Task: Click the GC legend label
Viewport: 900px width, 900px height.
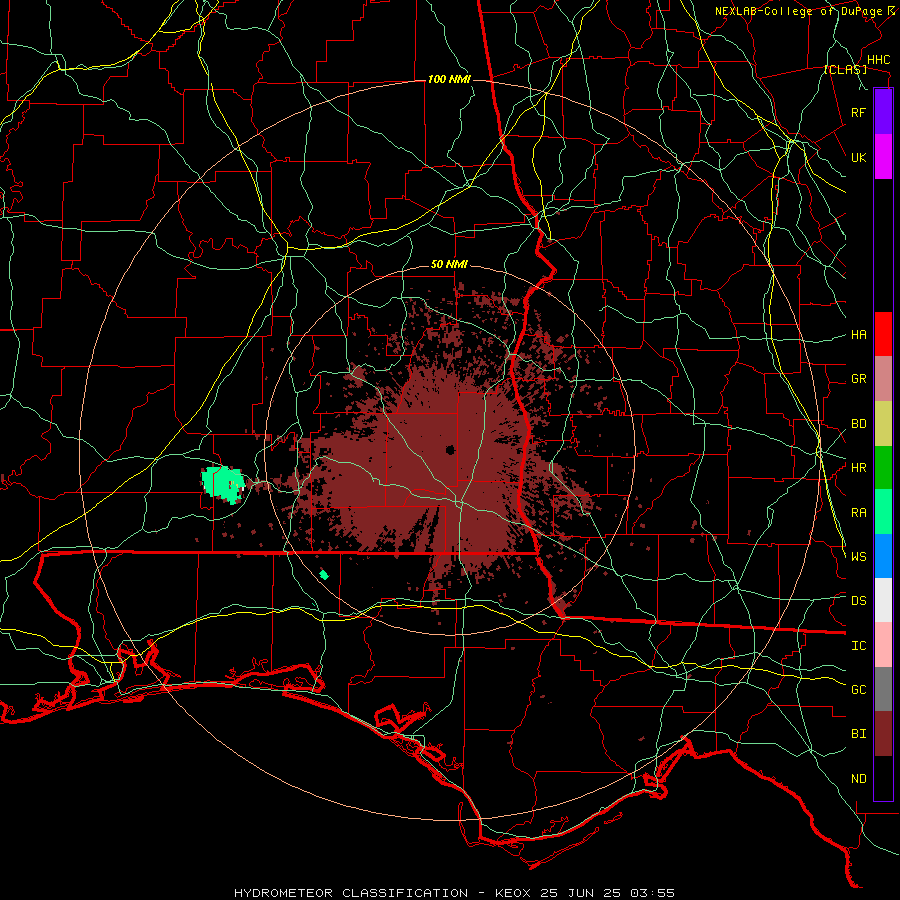Action: [x=858, y=690]
